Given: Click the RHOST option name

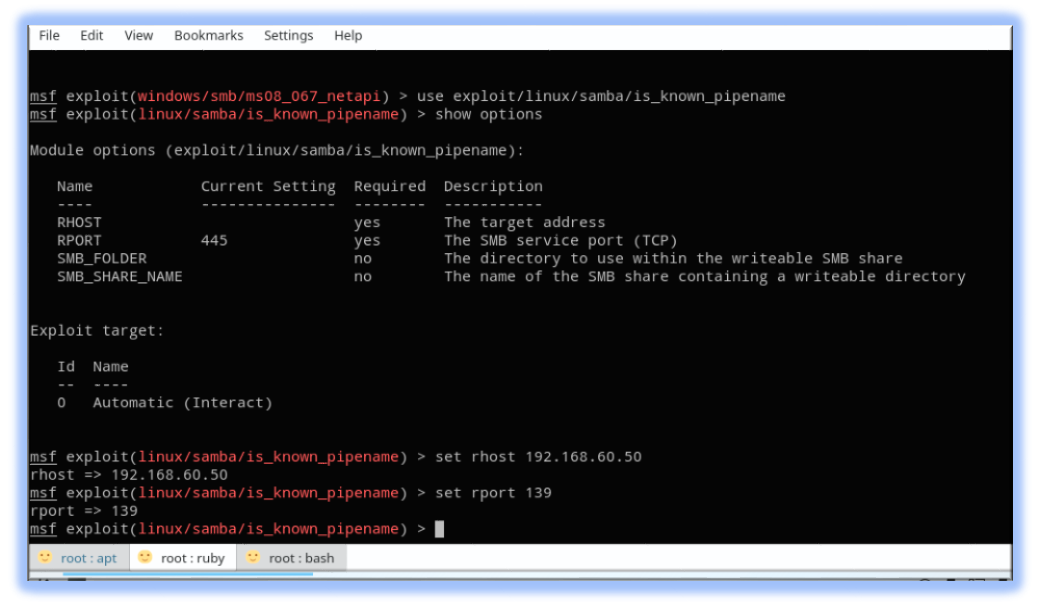Looking at the screenshot, I should pyautogui.click(x=80, y=223).
